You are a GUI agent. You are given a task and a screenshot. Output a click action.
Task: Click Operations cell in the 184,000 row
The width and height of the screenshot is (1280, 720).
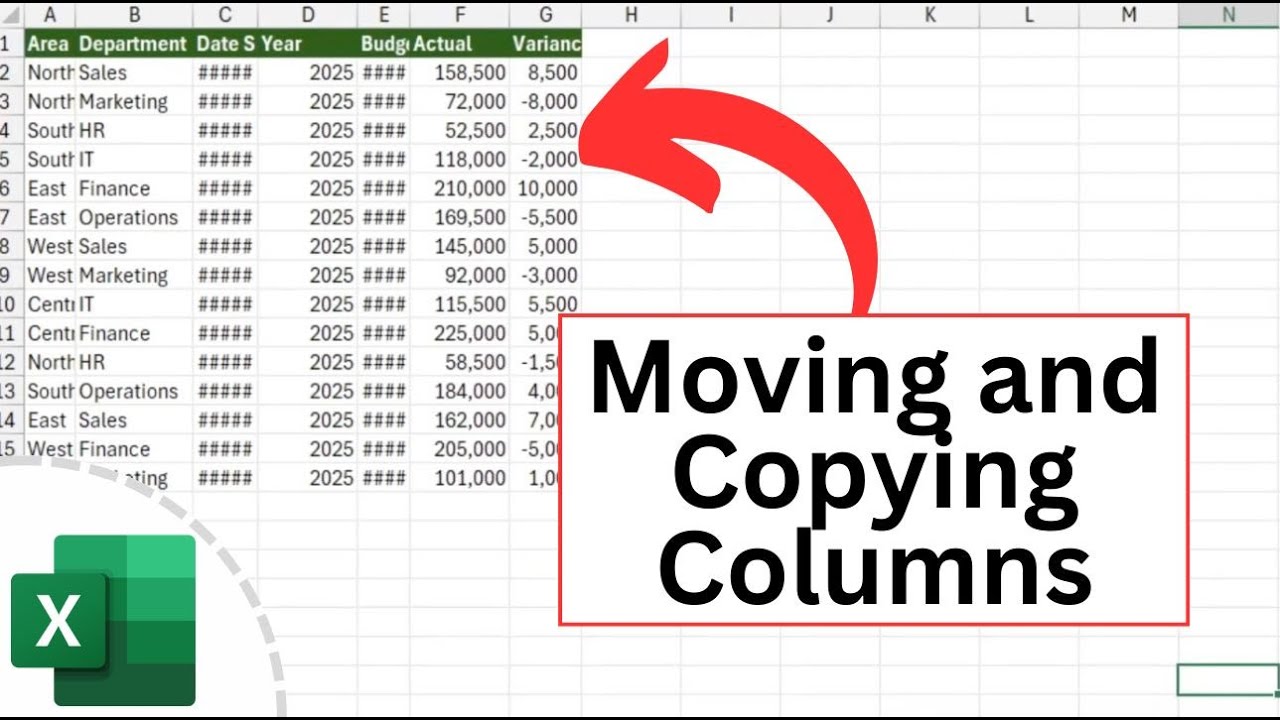(135, 391)
